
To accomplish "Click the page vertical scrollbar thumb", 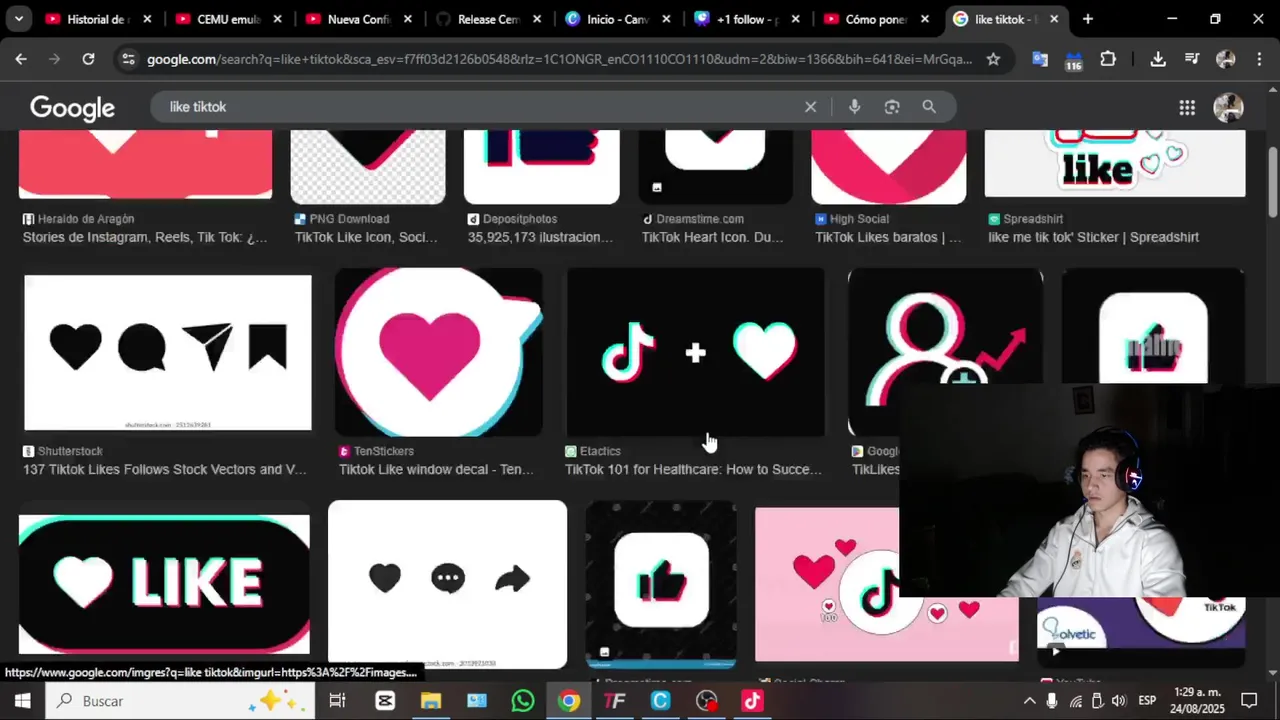I will [x=1273, y=180].
